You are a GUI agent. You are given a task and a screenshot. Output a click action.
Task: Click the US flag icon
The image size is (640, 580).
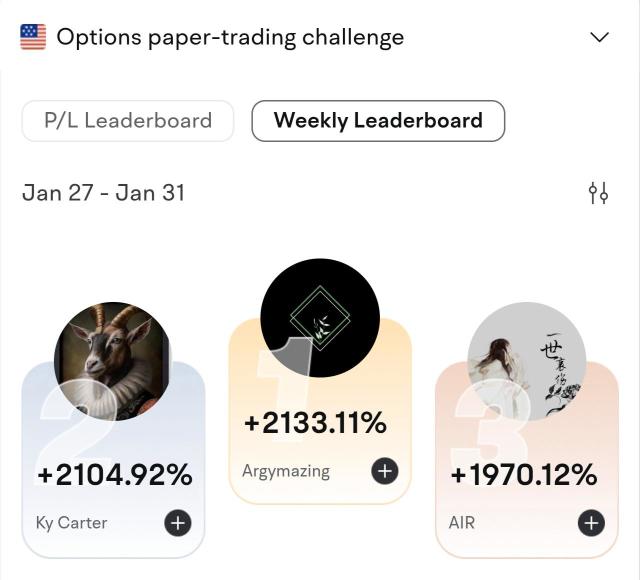pos(33,37)
